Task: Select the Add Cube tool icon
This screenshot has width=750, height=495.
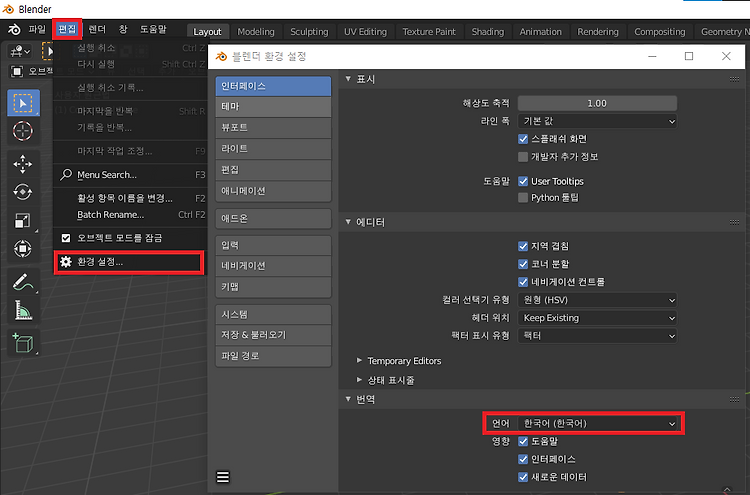Action: 23,343
